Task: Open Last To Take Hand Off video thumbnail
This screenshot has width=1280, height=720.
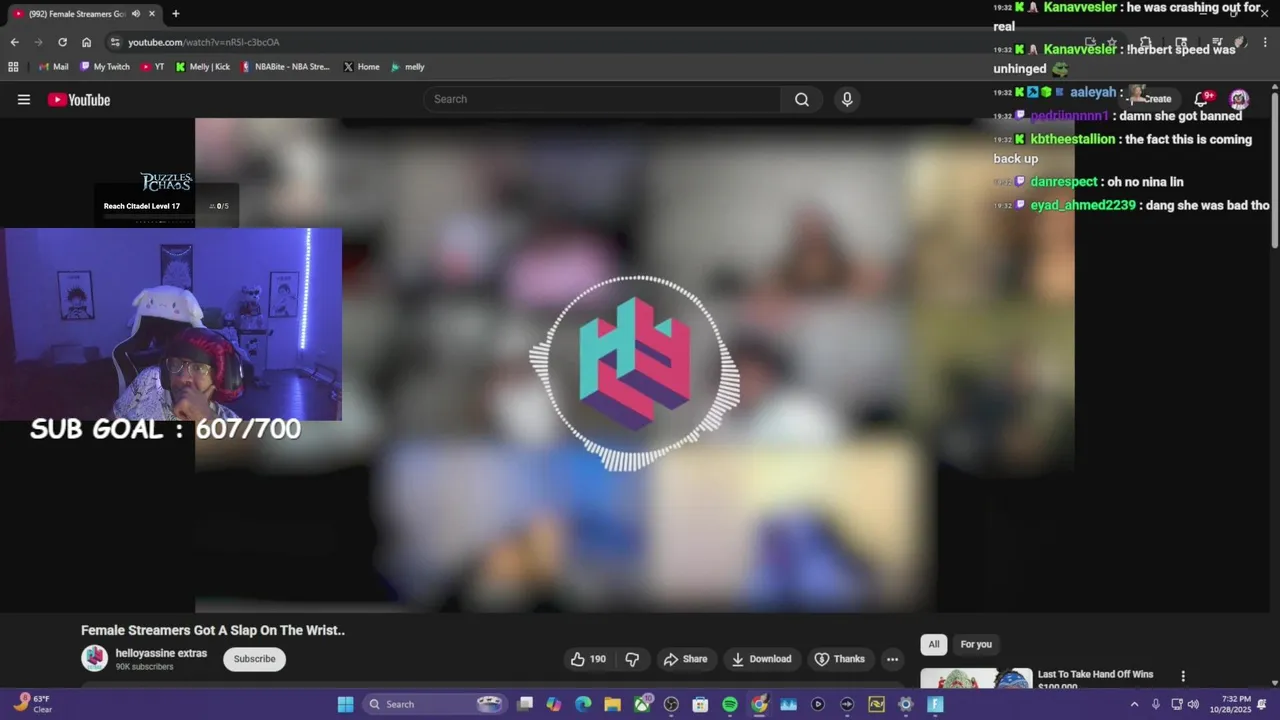Action: [x=975, y=679]
